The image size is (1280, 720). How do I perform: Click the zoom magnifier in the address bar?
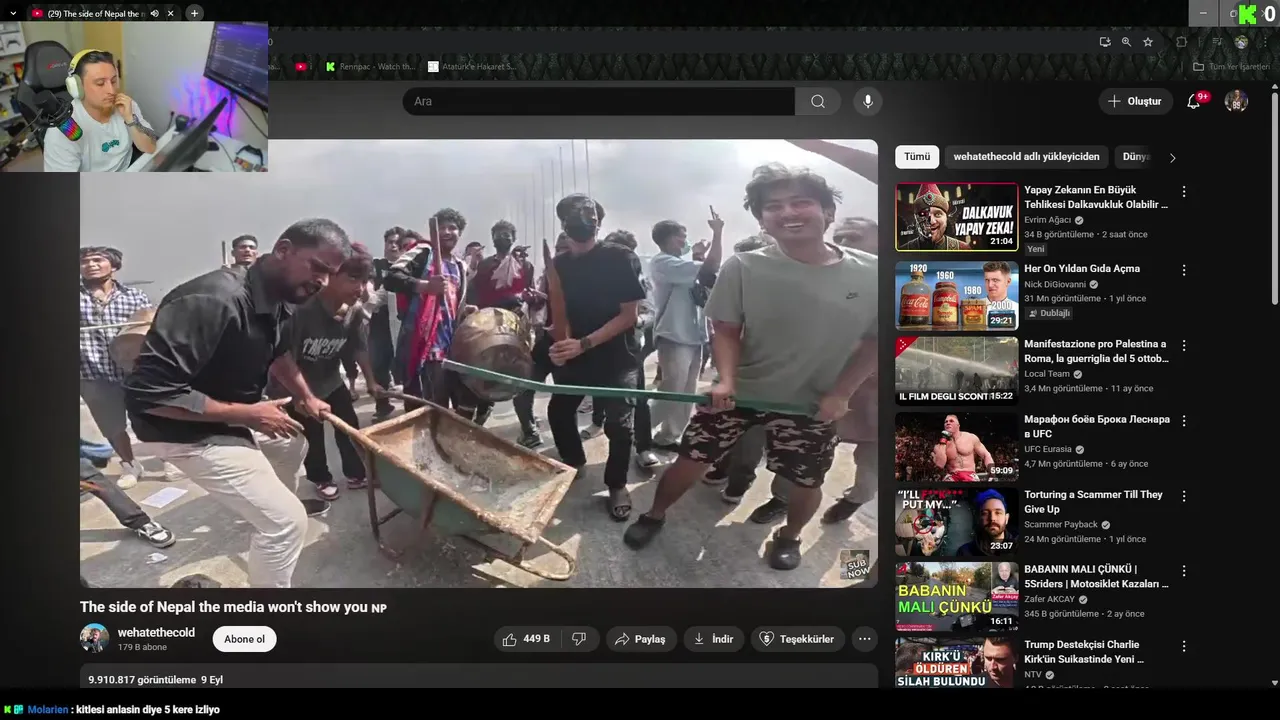[1126, 42]
